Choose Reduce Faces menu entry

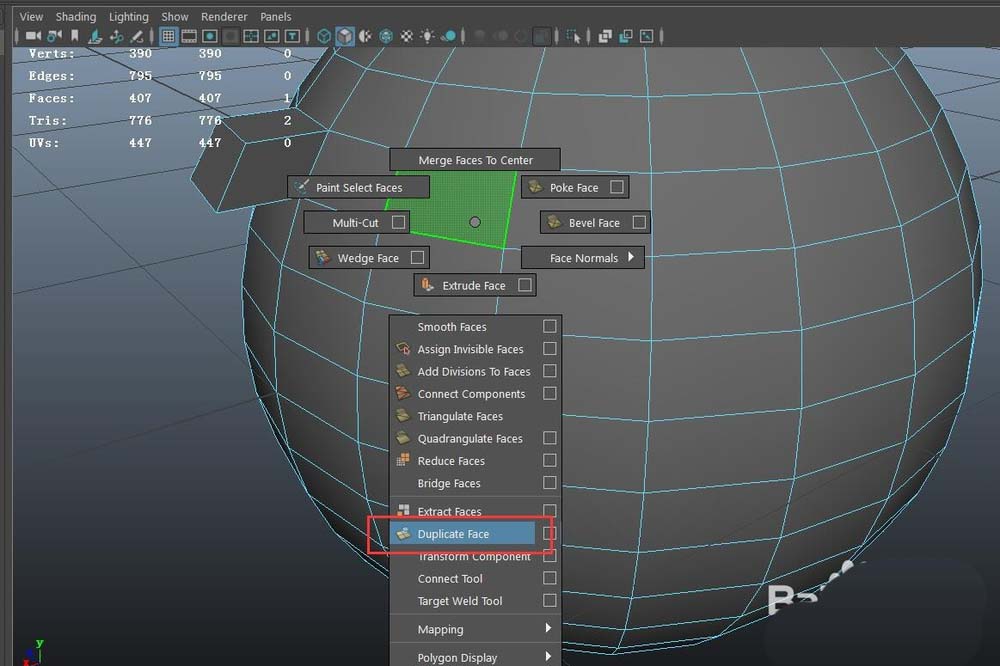pos(451,461)
